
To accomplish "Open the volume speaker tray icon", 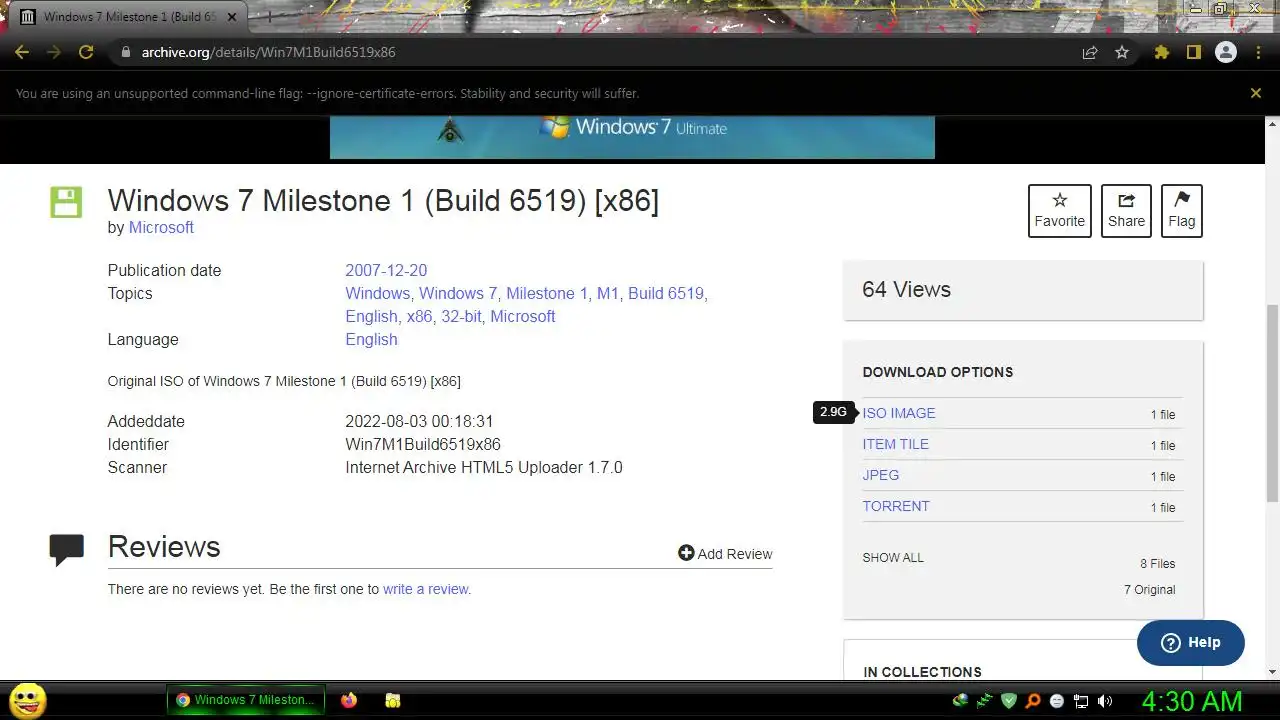I will [1105, 701].
